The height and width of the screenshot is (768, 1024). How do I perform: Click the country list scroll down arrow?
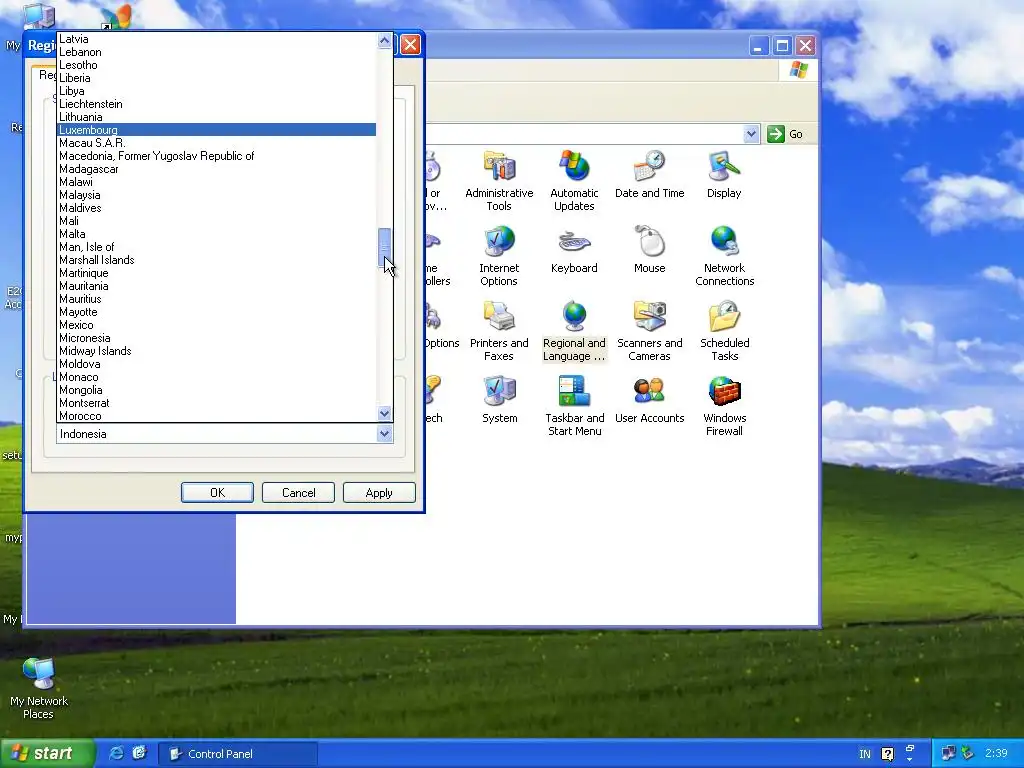coord(385,413)
